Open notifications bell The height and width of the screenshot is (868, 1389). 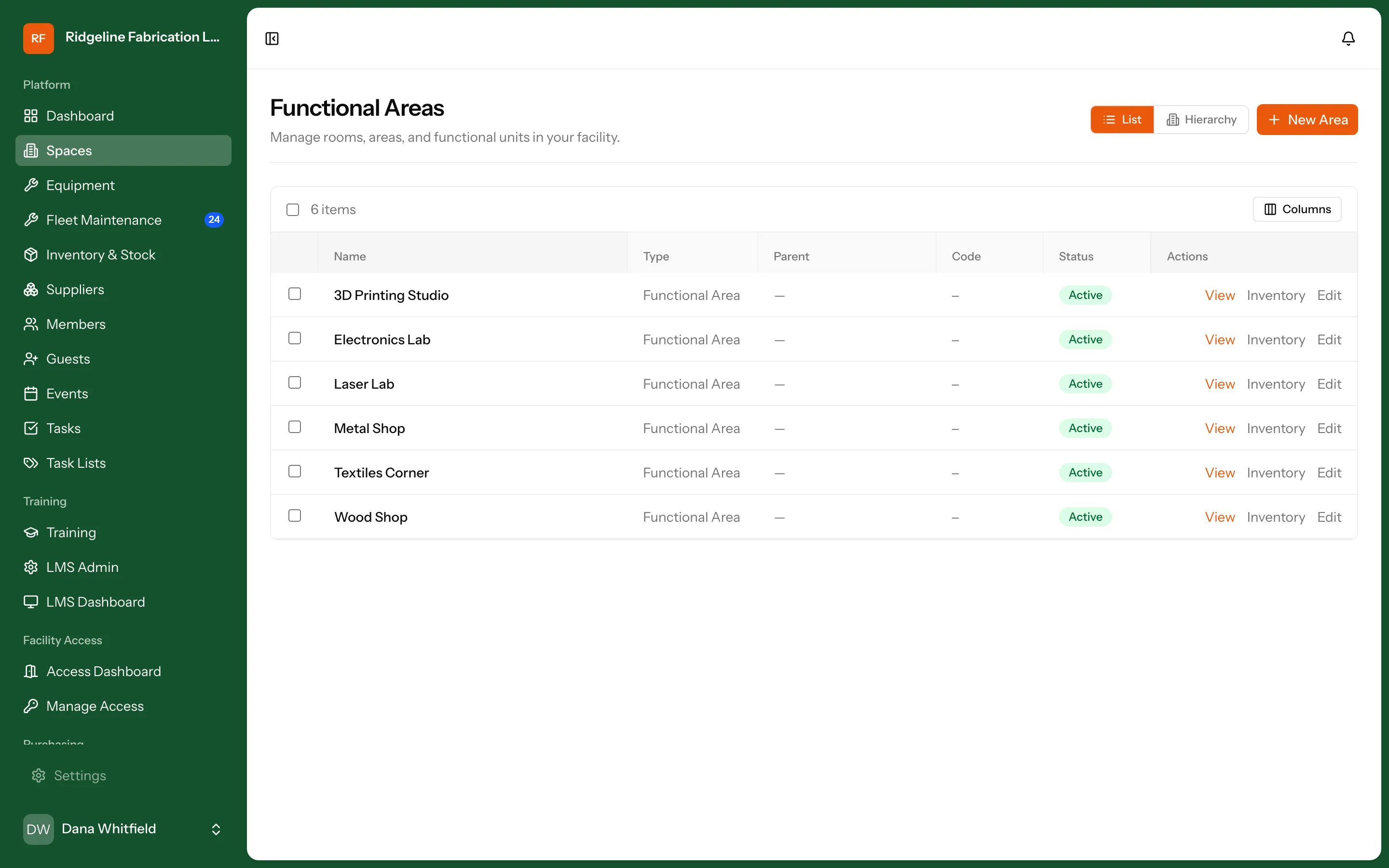tap(1348, 39)
